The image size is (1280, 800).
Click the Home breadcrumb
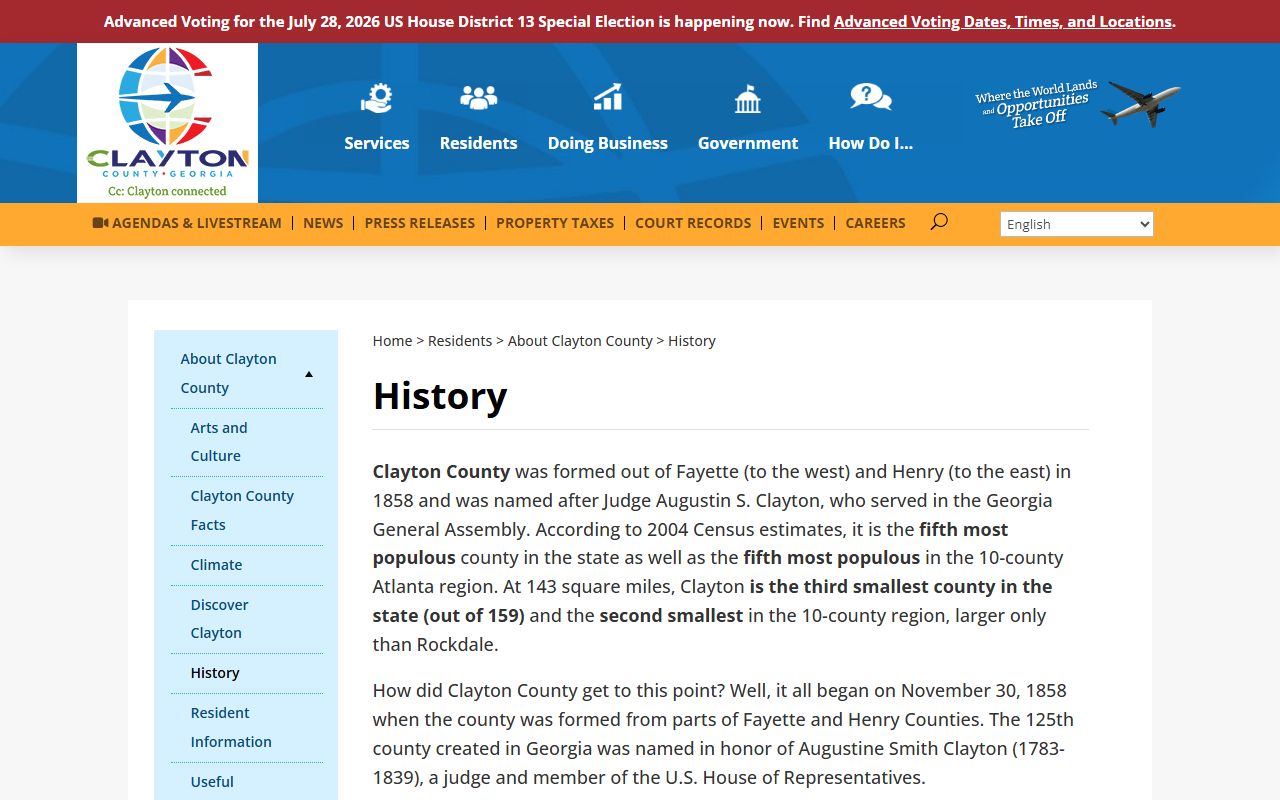point(392,341)
